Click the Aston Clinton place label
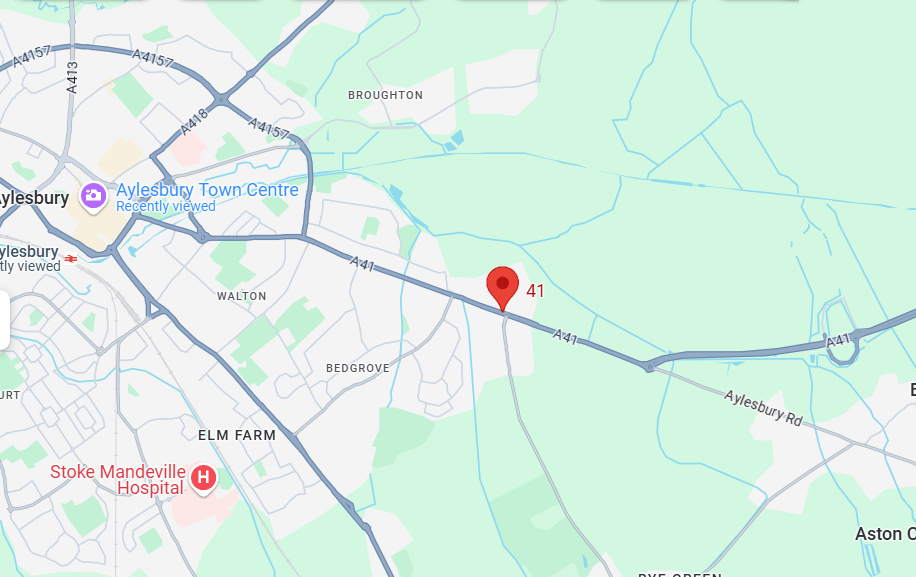Screen dimensions: 916x577 point(886,534)
